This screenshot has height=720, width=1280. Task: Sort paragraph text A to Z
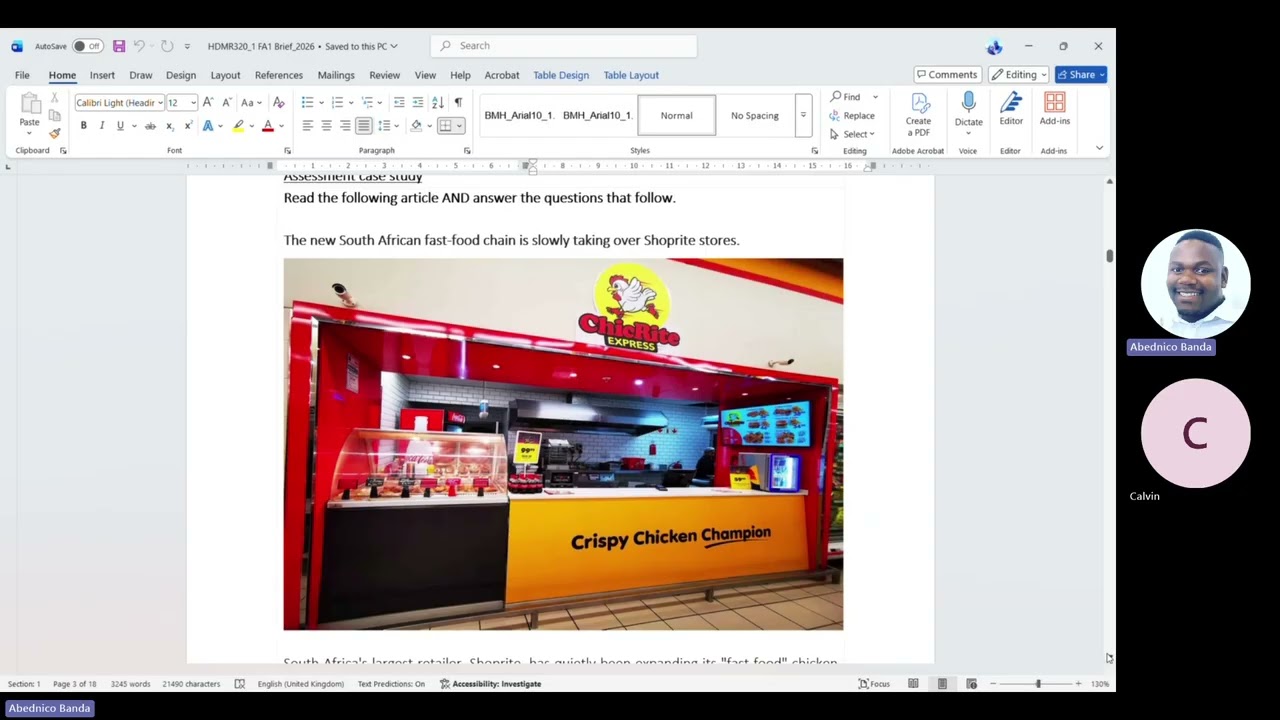(437, 102)
